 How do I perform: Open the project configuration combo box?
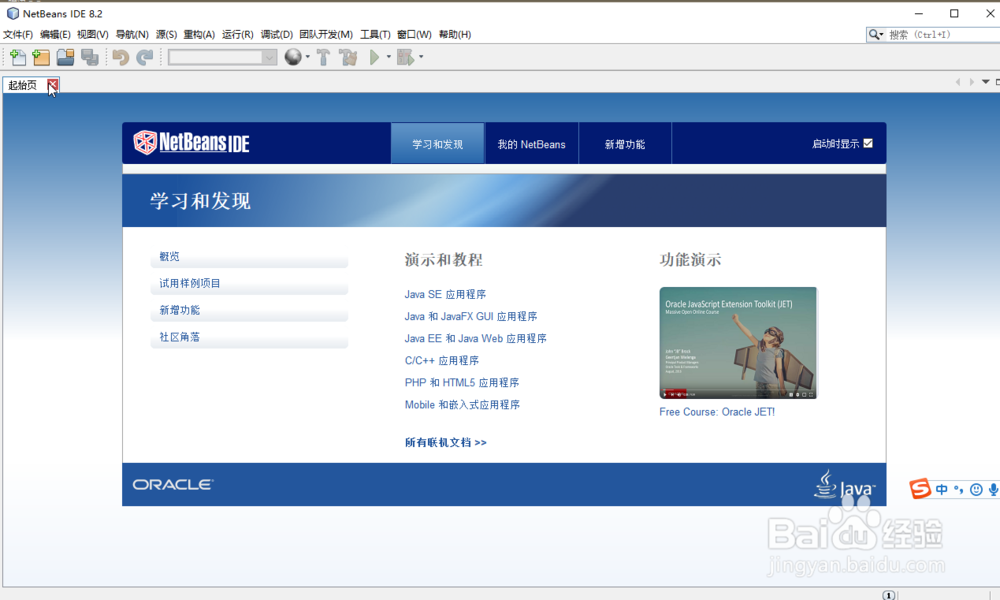(223, 57)
